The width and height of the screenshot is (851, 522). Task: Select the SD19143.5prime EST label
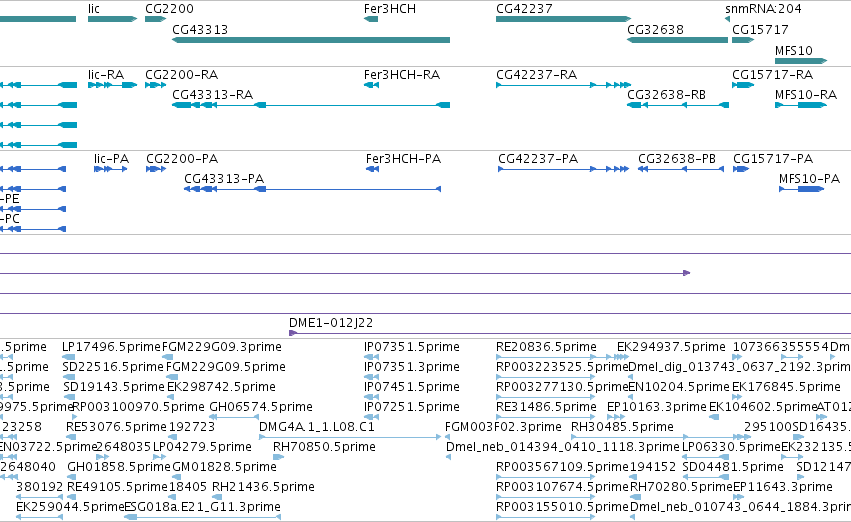click(x=113, y=387)
